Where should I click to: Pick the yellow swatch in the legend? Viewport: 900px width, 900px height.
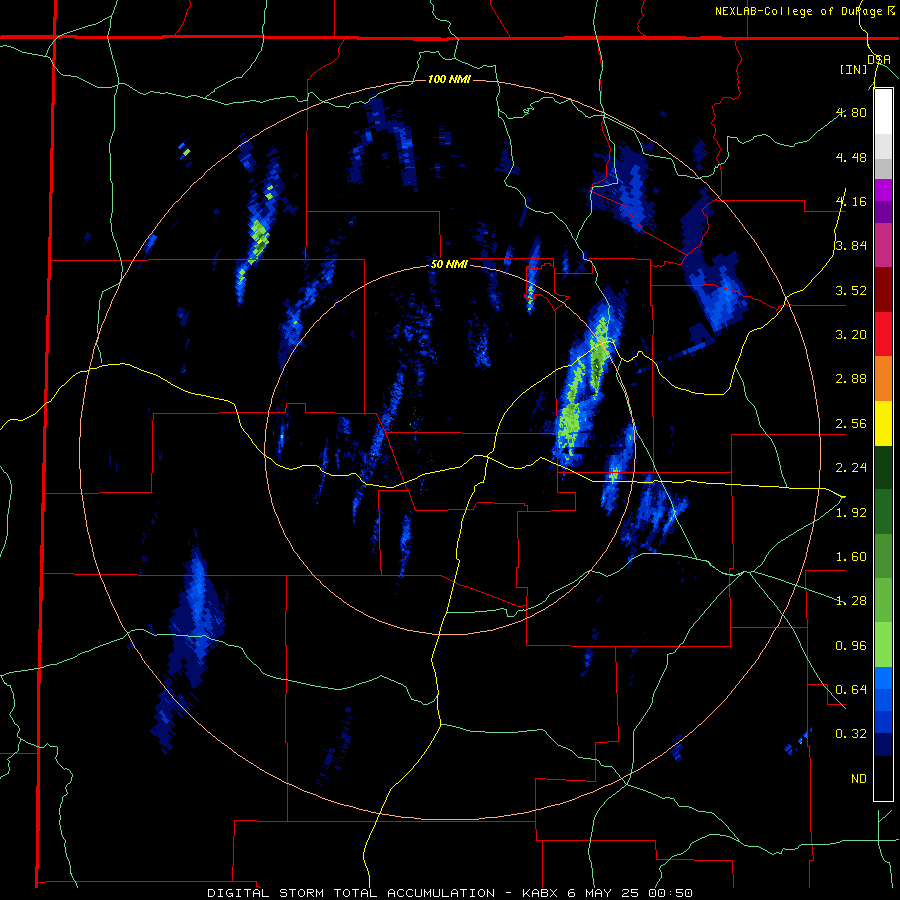[x=883, y=424]
